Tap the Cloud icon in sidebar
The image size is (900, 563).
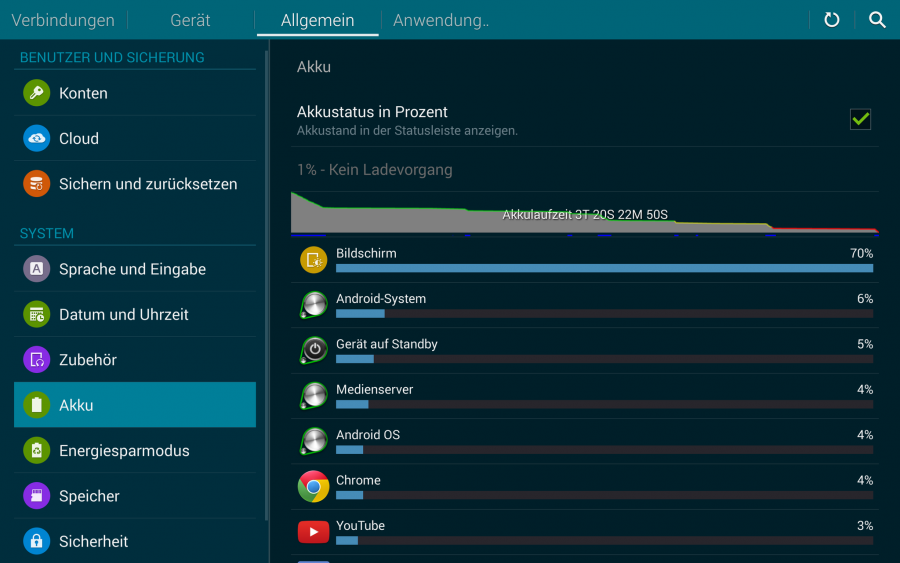37,139
